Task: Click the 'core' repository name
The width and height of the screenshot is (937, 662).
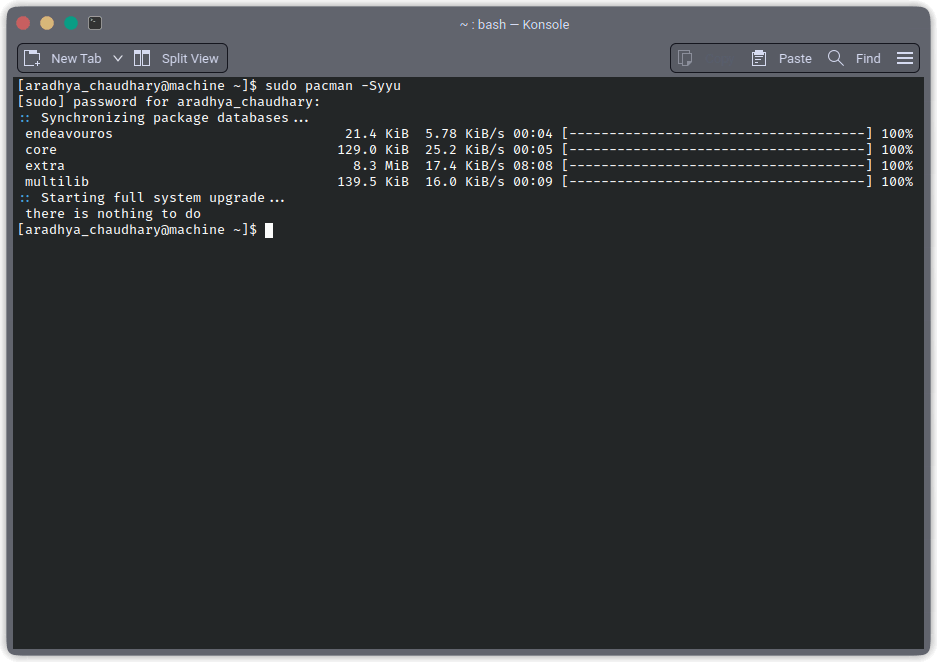Action: pos(41,150)
